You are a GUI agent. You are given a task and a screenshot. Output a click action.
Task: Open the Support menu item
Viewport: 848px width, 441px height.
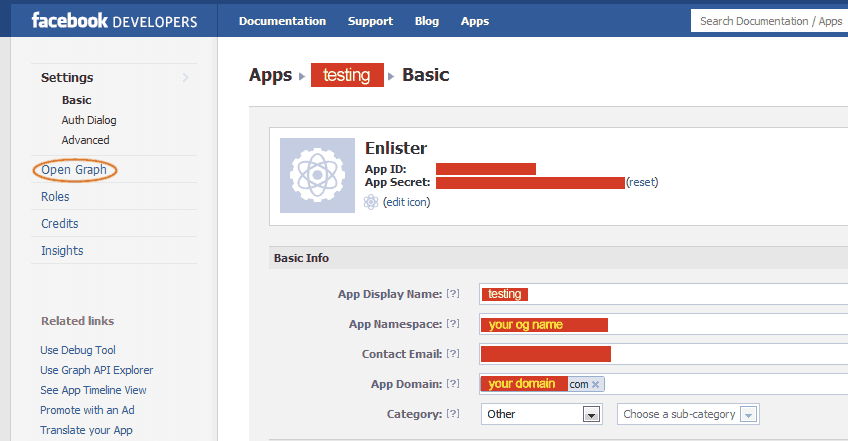(370, 22)
